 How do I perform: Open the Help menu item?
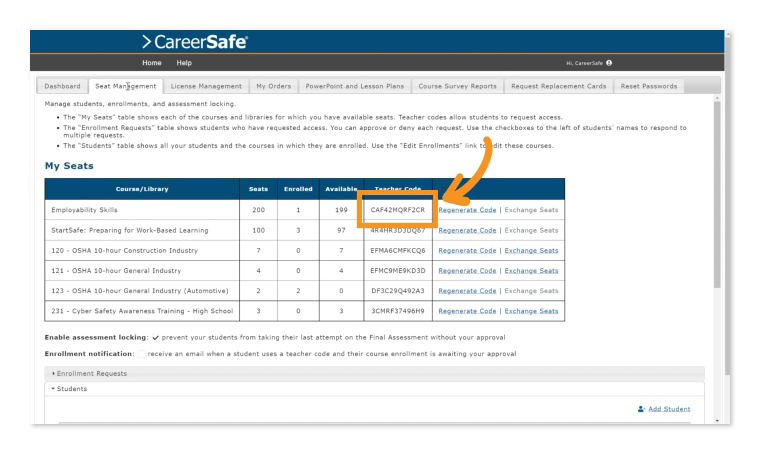coord(184,63)
